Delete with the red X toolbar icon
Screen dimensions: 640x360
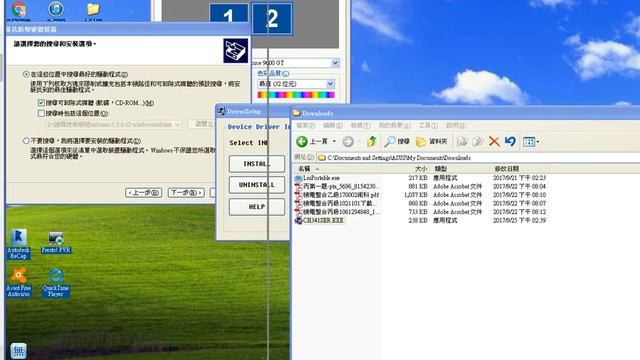click(494, 142)
